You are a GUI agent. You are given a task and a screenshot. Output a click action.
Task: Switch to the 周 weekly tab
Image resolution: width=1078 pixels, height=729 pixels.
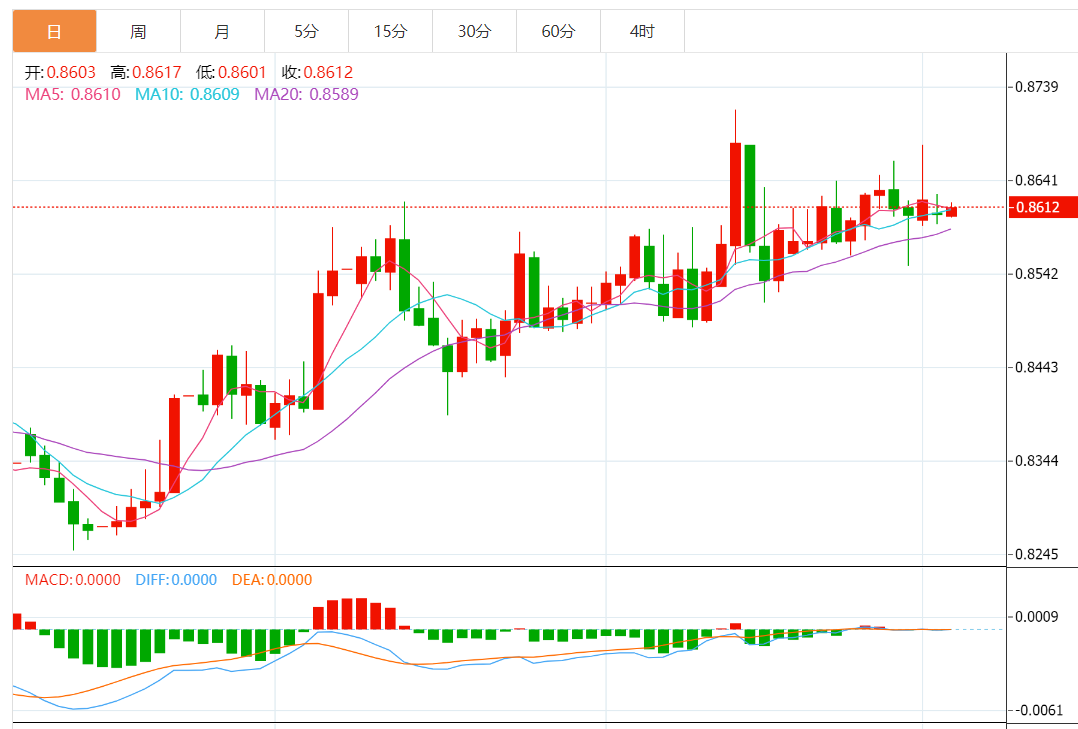click(x=138, y=31)
